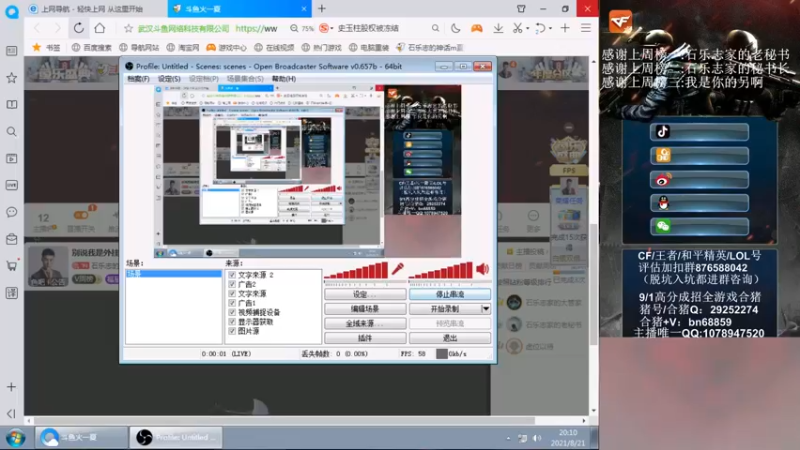
Task: Click the browser forward arrow
Action: [57, 28]
